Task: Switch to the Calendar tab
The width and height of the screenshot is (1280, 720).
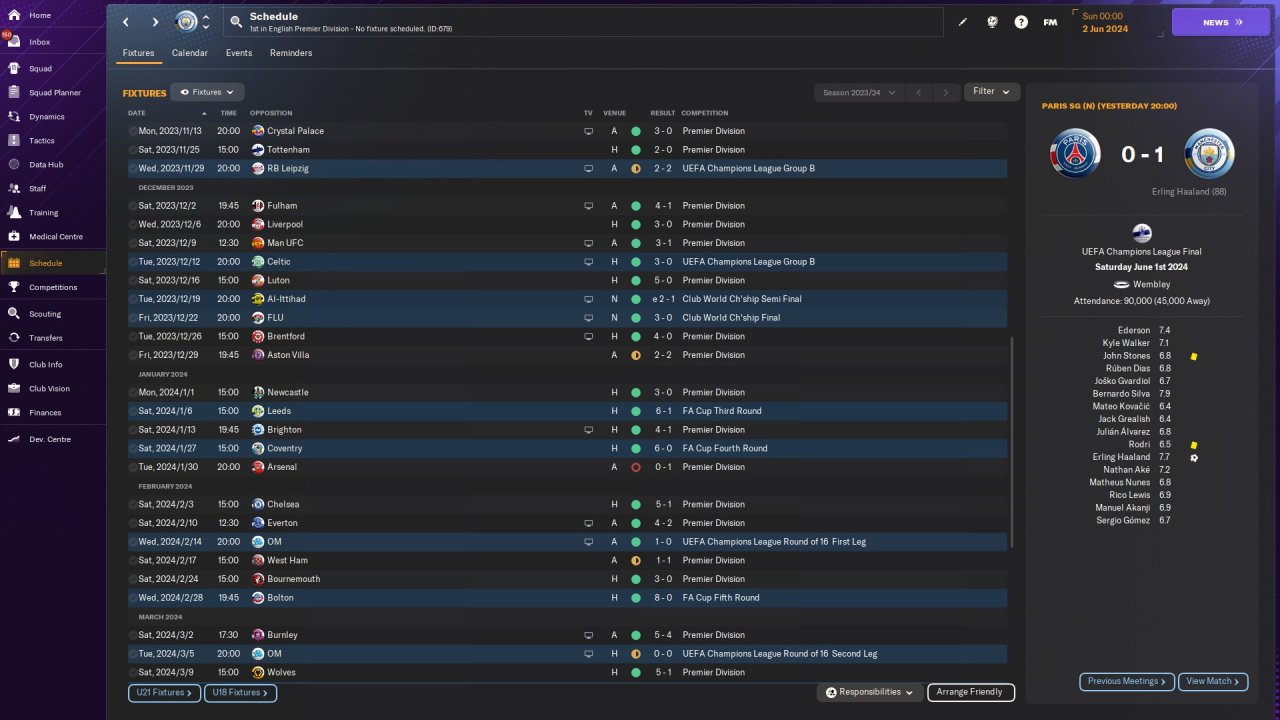Action: tap(190, 53)
